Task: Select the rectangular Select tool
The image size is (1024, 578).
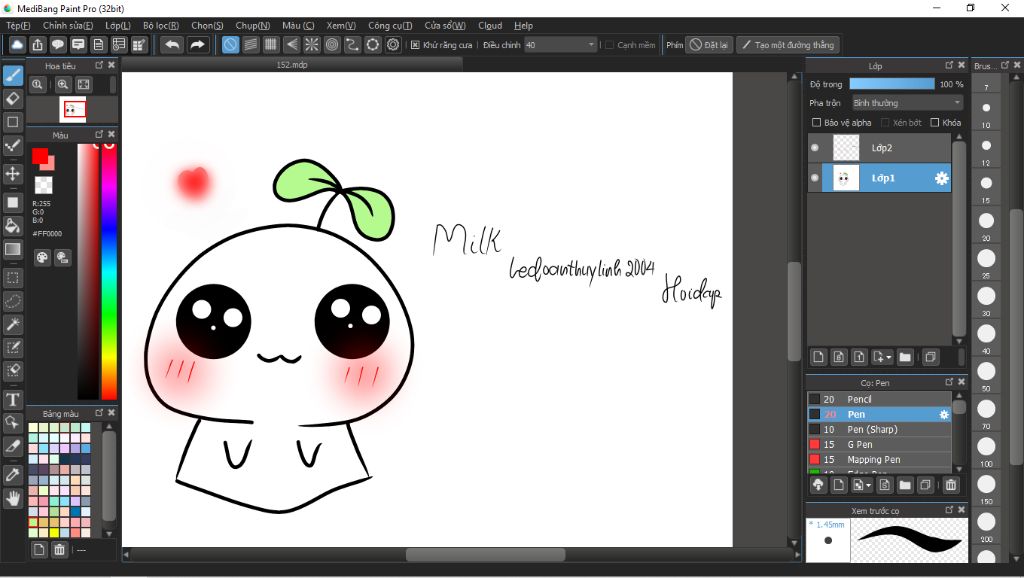Action: (12, 278)
